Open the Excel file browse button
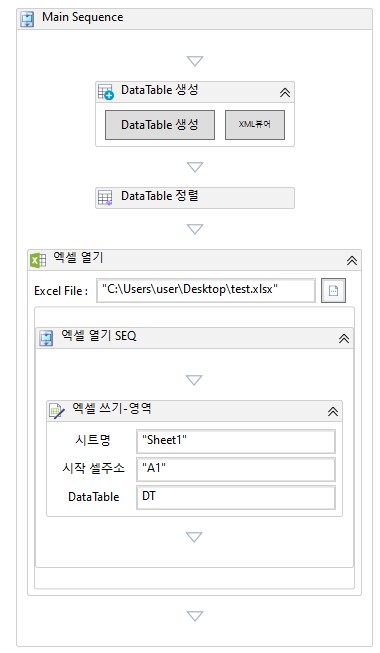 click(x=333, y=290)
